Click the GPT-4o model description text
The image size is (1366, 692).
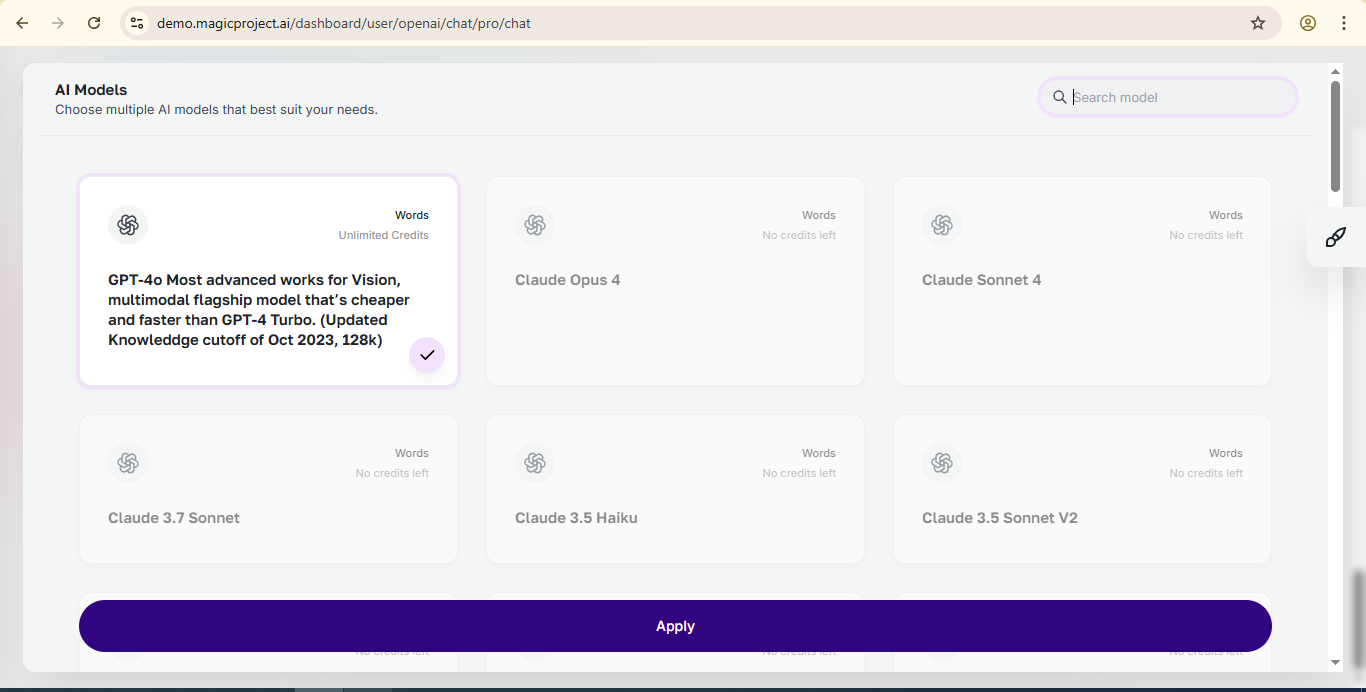(x=259, y=310)
